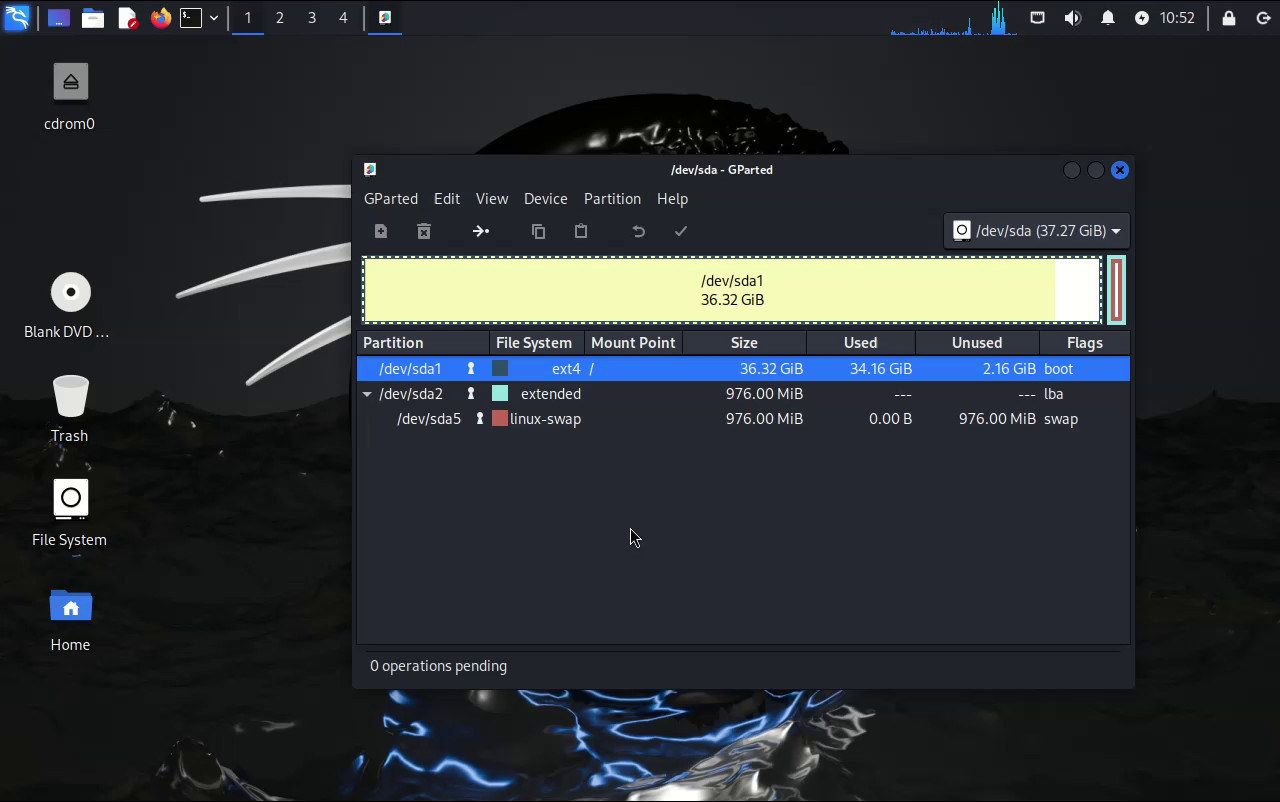This screenshot has height=802, width=1280.
Task: Open the Kali applications menu icon
Action: point(17,17)
